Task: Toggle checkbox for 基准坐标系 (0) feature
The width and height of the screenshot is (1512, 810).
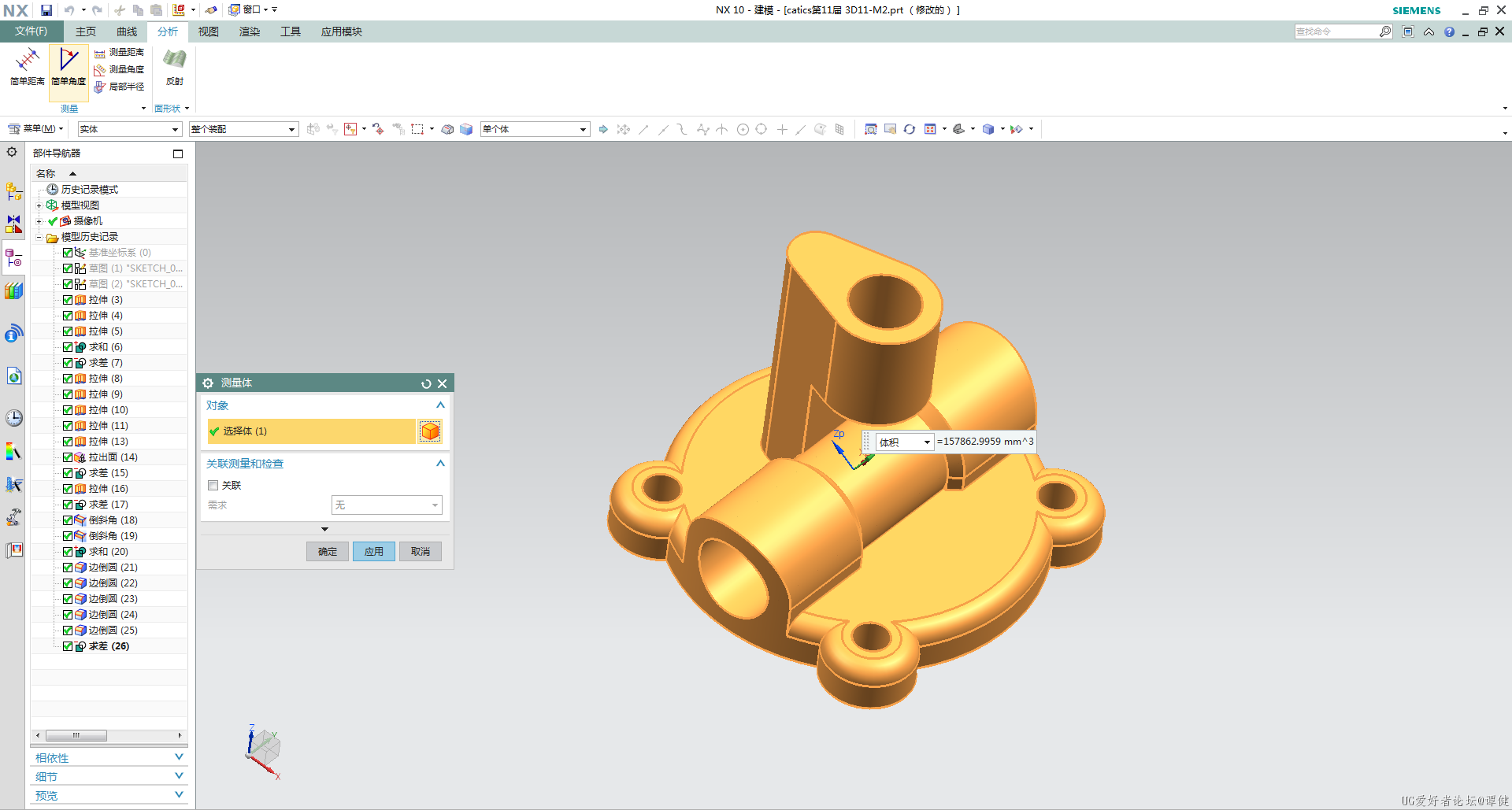Action: [68, 253]
